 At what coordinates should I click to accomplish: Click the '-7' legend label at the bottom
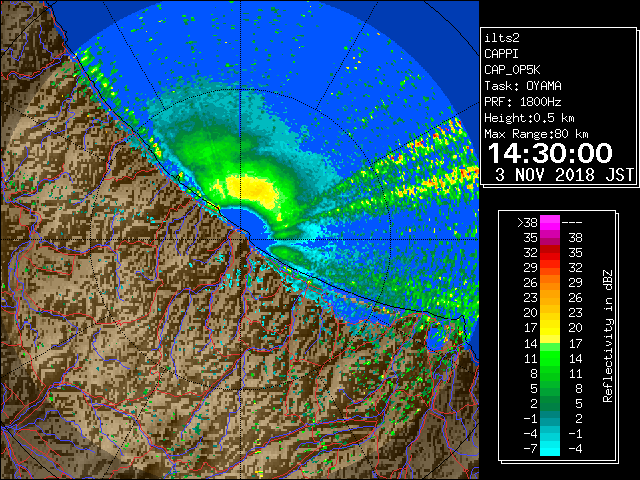coord(530,449)
